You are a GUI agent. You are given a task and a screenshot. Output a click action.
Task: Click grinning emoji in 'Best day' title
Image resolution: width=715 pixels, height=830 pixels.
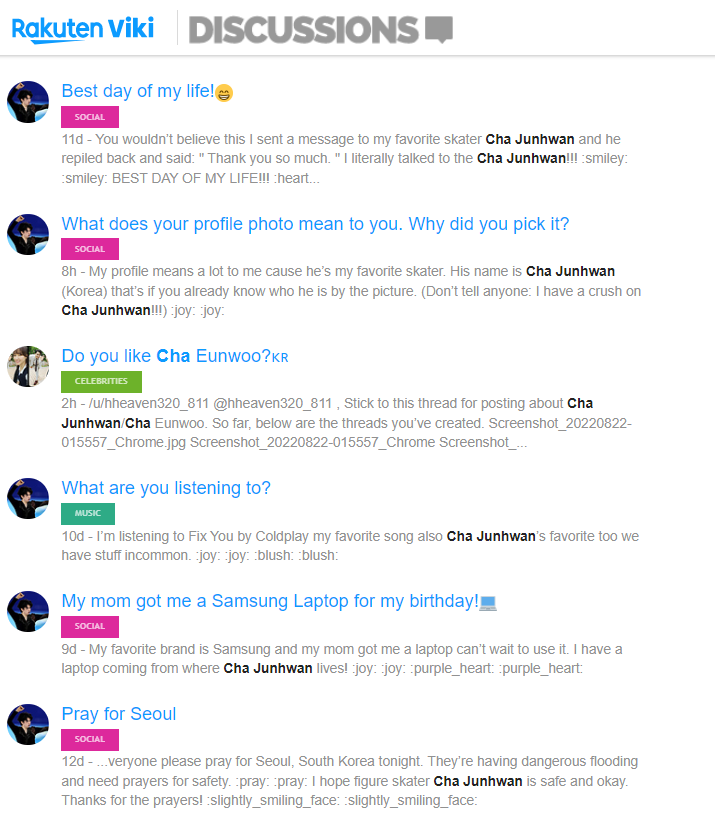click(224, 93)
